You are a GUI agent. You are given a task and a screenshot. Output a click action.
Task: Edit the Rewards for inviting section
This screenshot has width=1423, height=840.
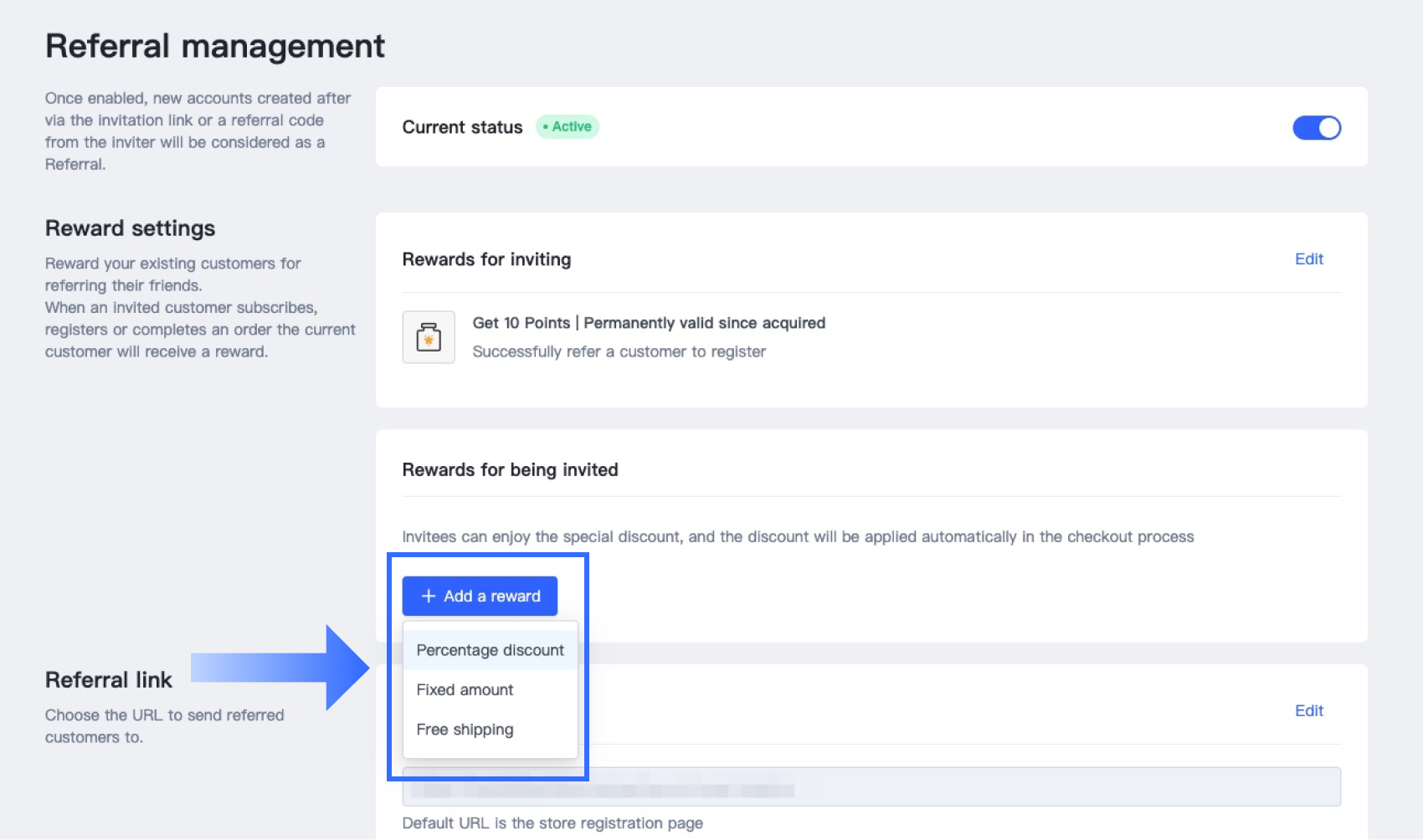pos(1309,259)
